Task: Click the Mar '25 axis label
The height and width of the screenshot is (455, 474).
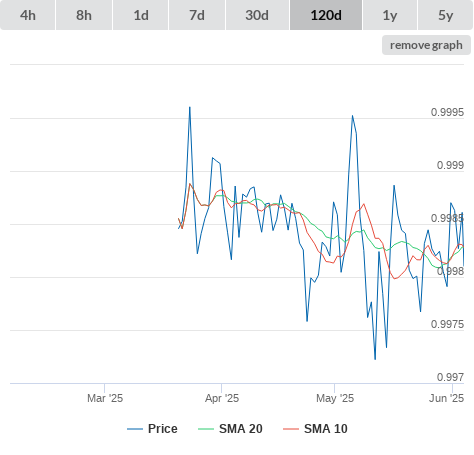Action: 105,398
